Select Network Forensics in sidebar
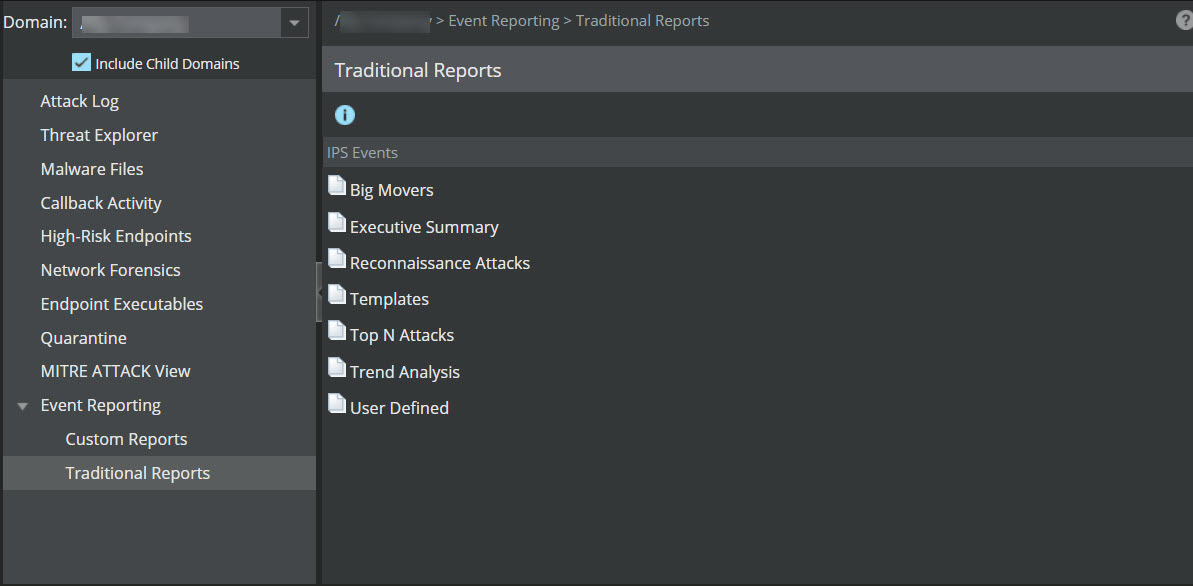This screenshot has width=1193, height=586. [x=110, y=270]
